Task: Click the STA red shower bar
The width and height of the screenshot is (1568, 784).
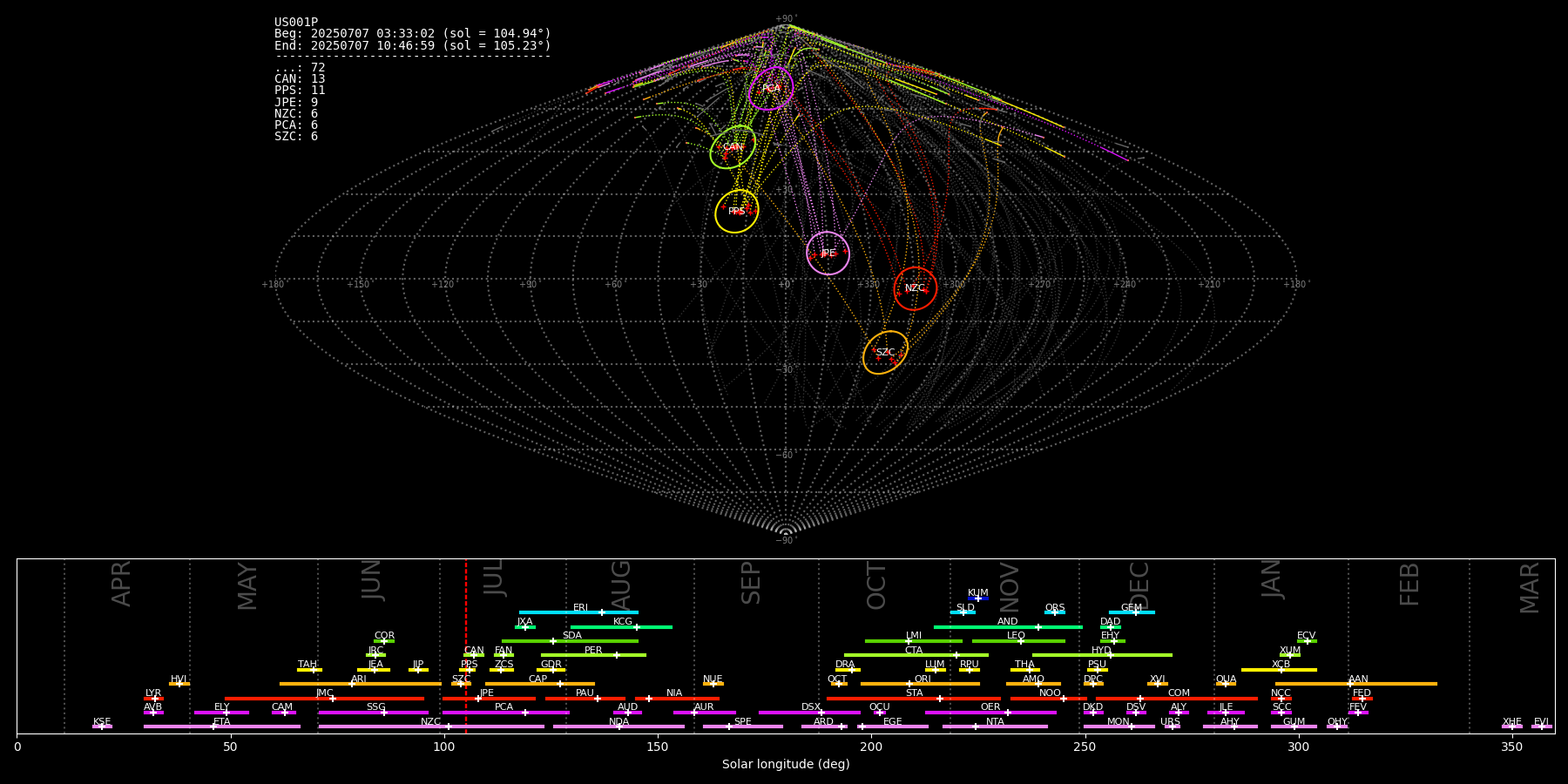Action: 914,699
